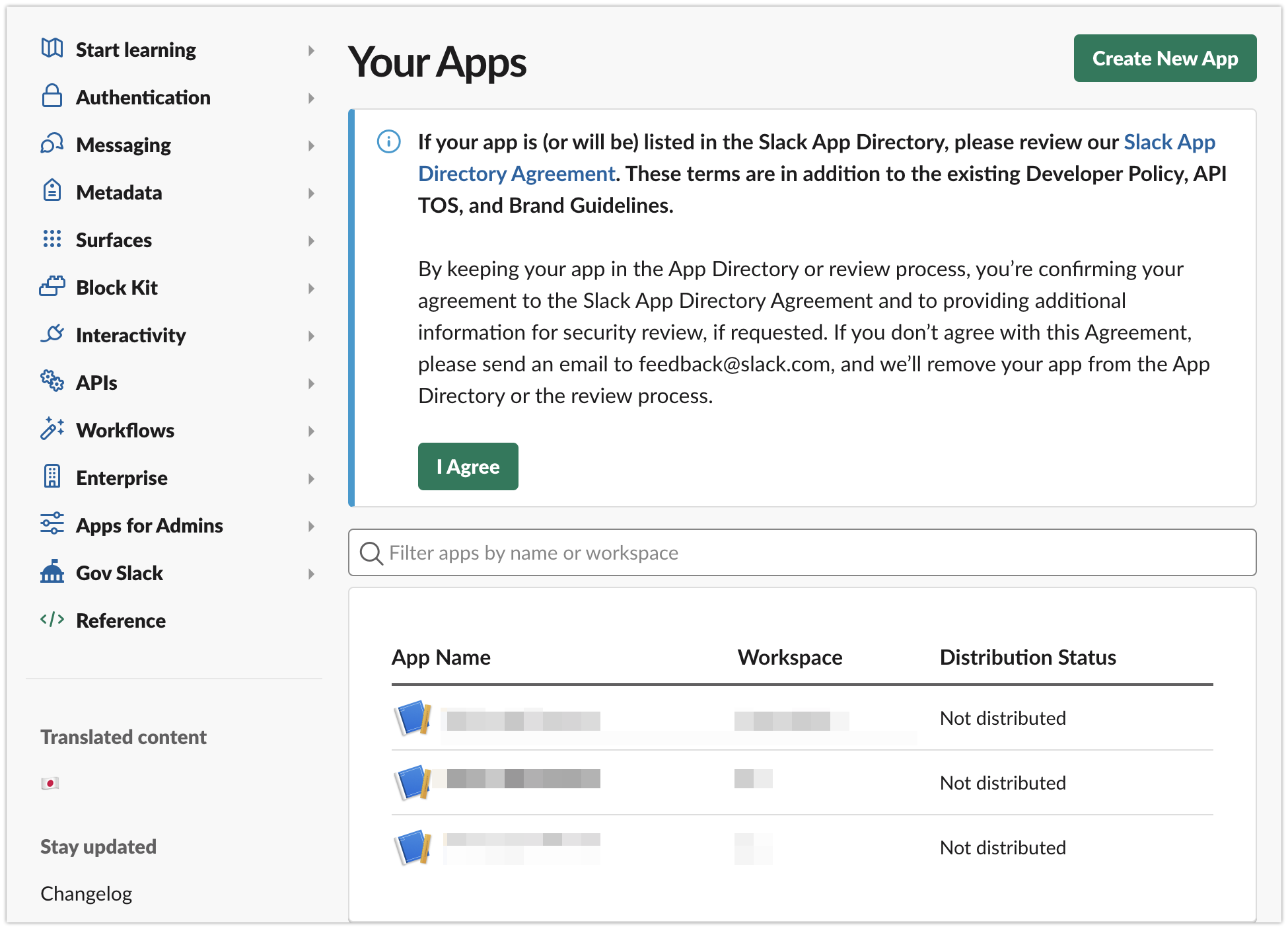Image resolution: width=1288 pixels, height=929 pixels.
Task: Click the Authentication lock icon
Action: pyautogui.click(x=52, y=96)
